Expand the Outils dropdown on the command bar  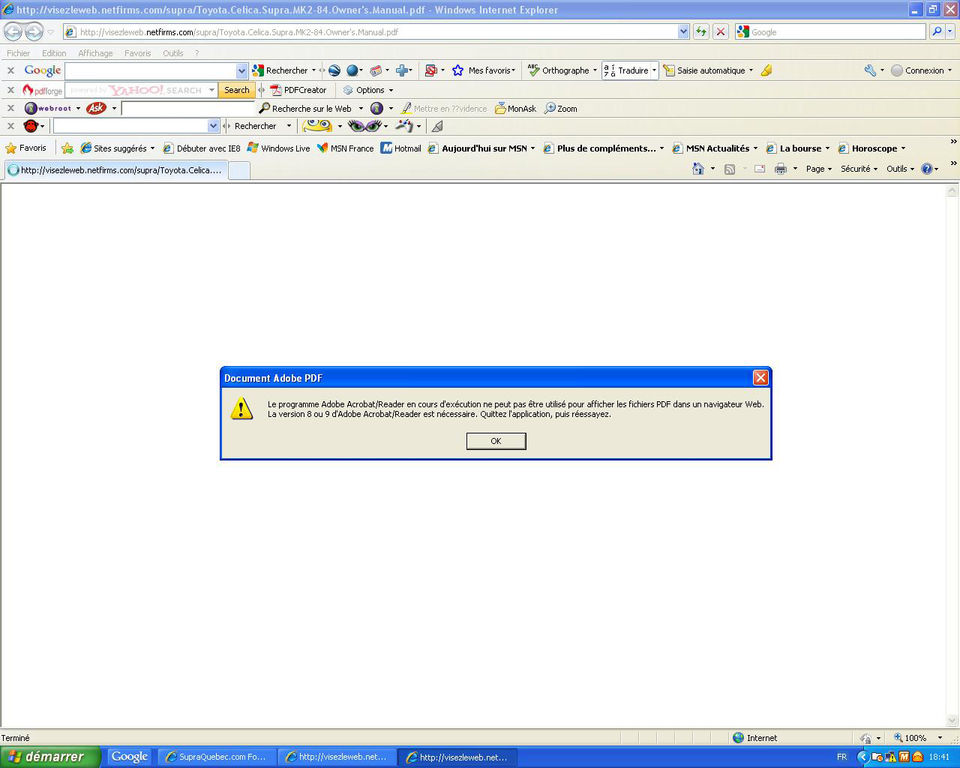pos(897,169)
